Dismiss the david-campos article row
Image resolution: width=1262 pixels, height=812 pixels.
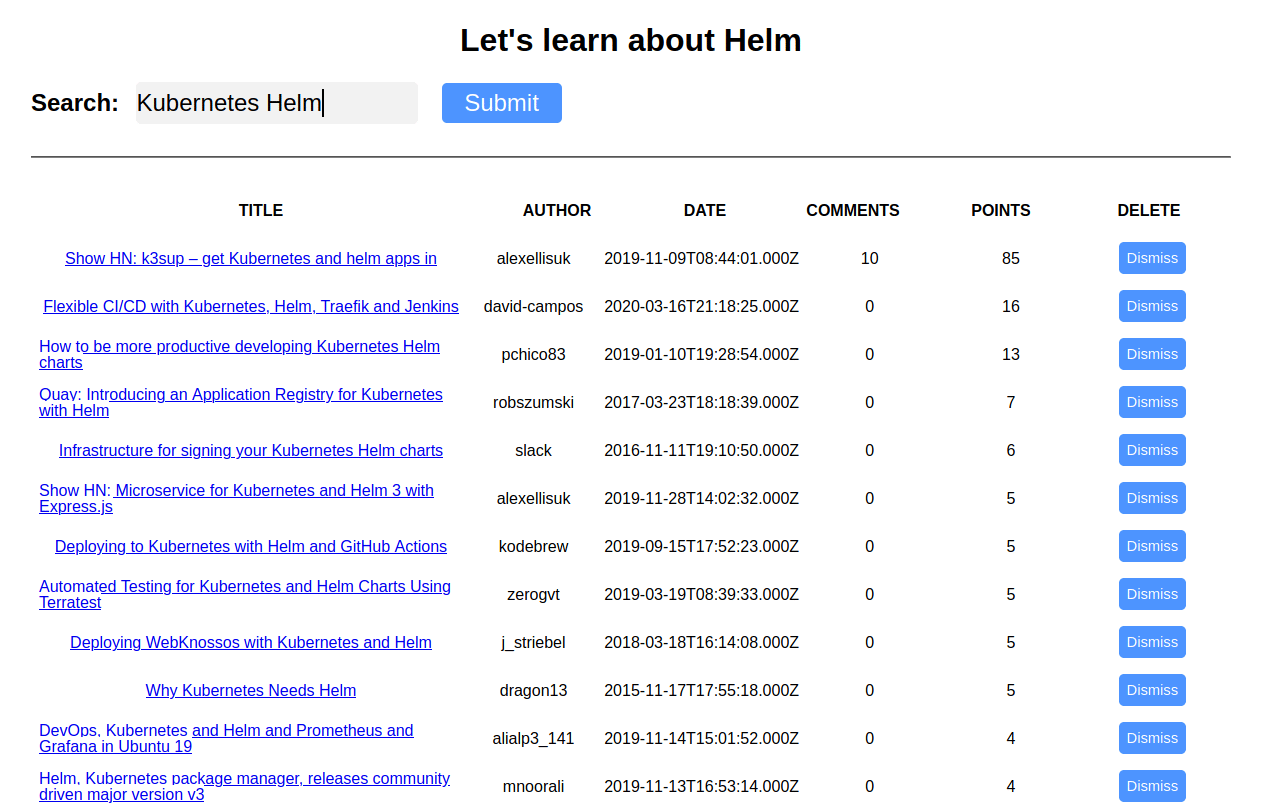point(1152,306)
